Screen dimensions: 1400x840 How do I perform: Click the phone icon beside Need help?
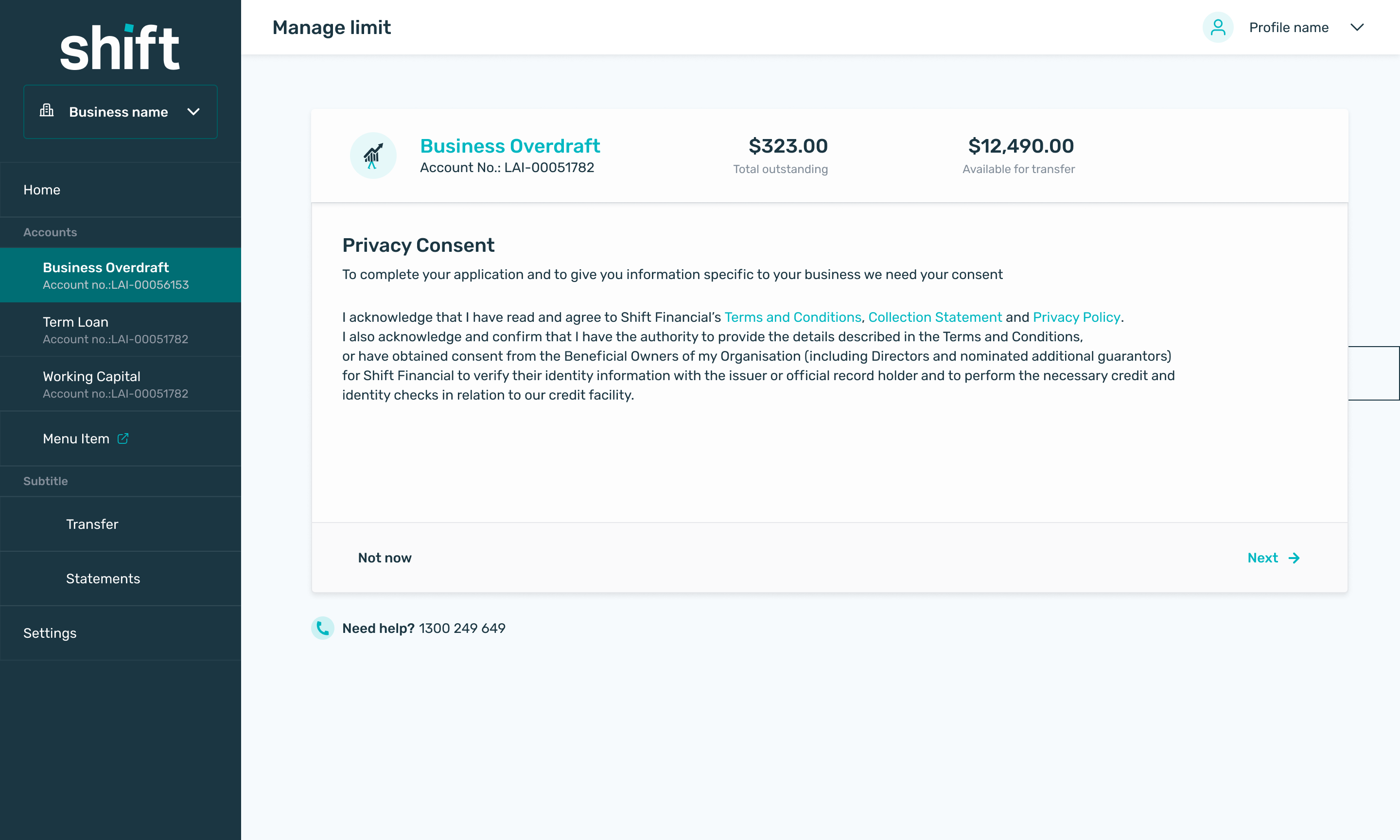tap(323, 628)
